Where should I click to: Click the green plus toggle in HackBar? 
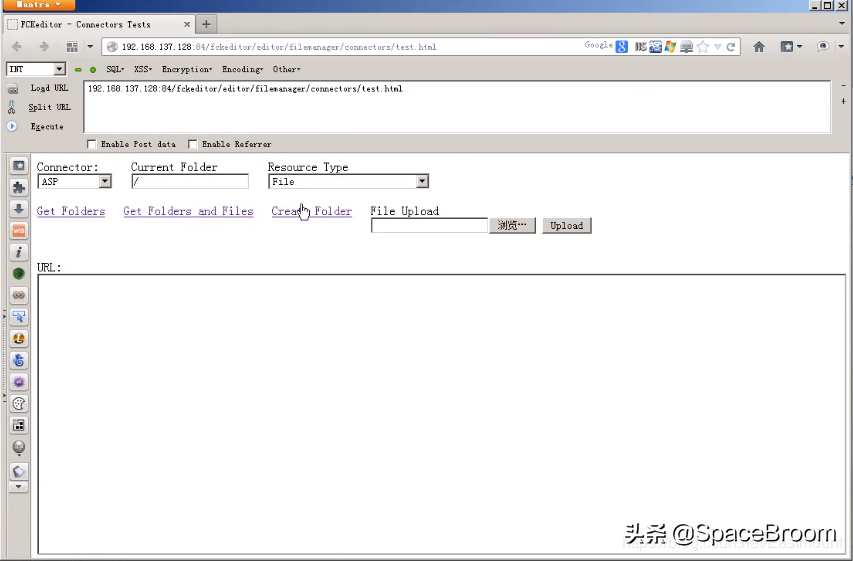93,70
